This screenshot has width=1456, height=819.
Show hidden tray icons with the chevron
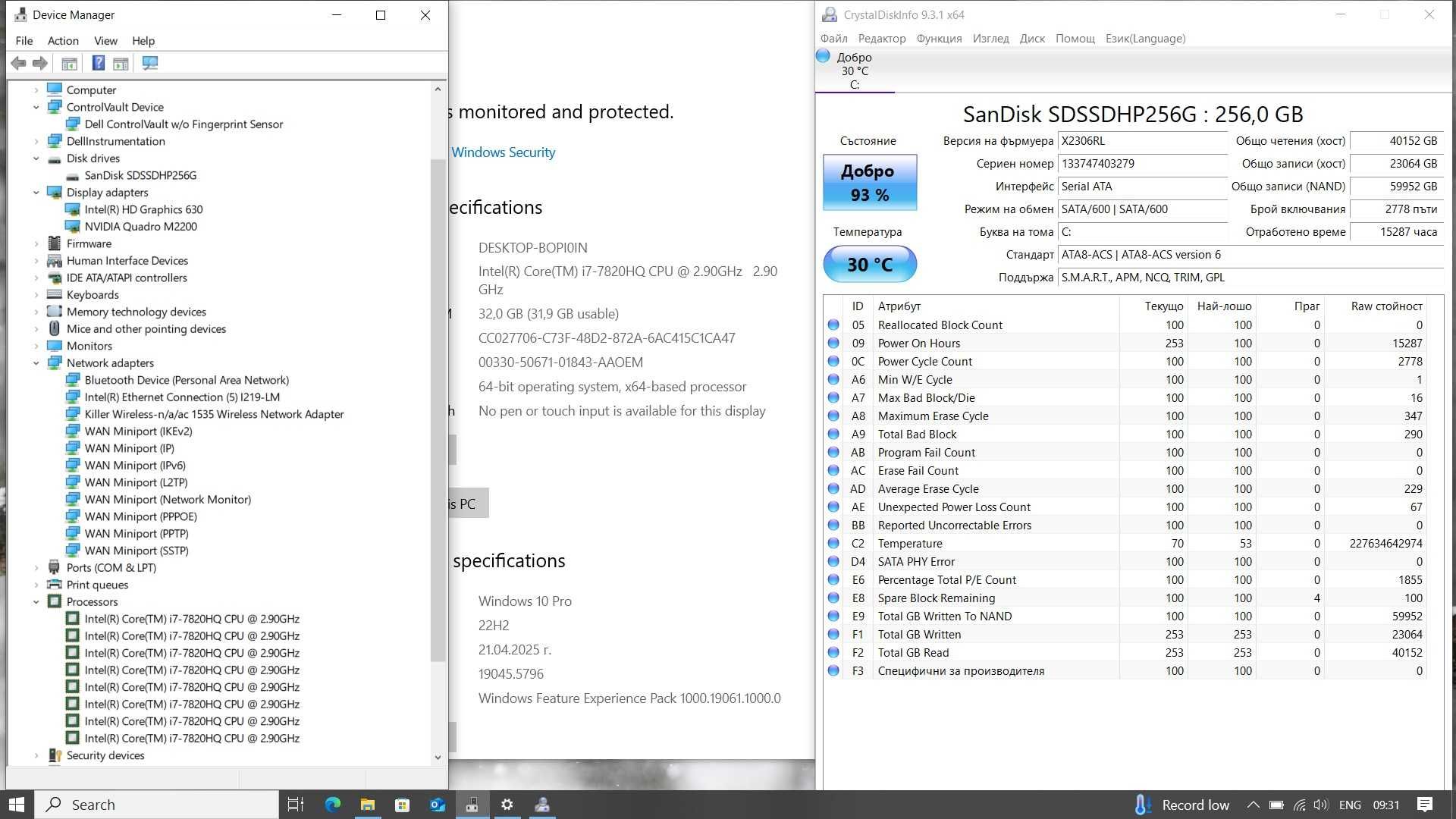[x=1254, y=805]
